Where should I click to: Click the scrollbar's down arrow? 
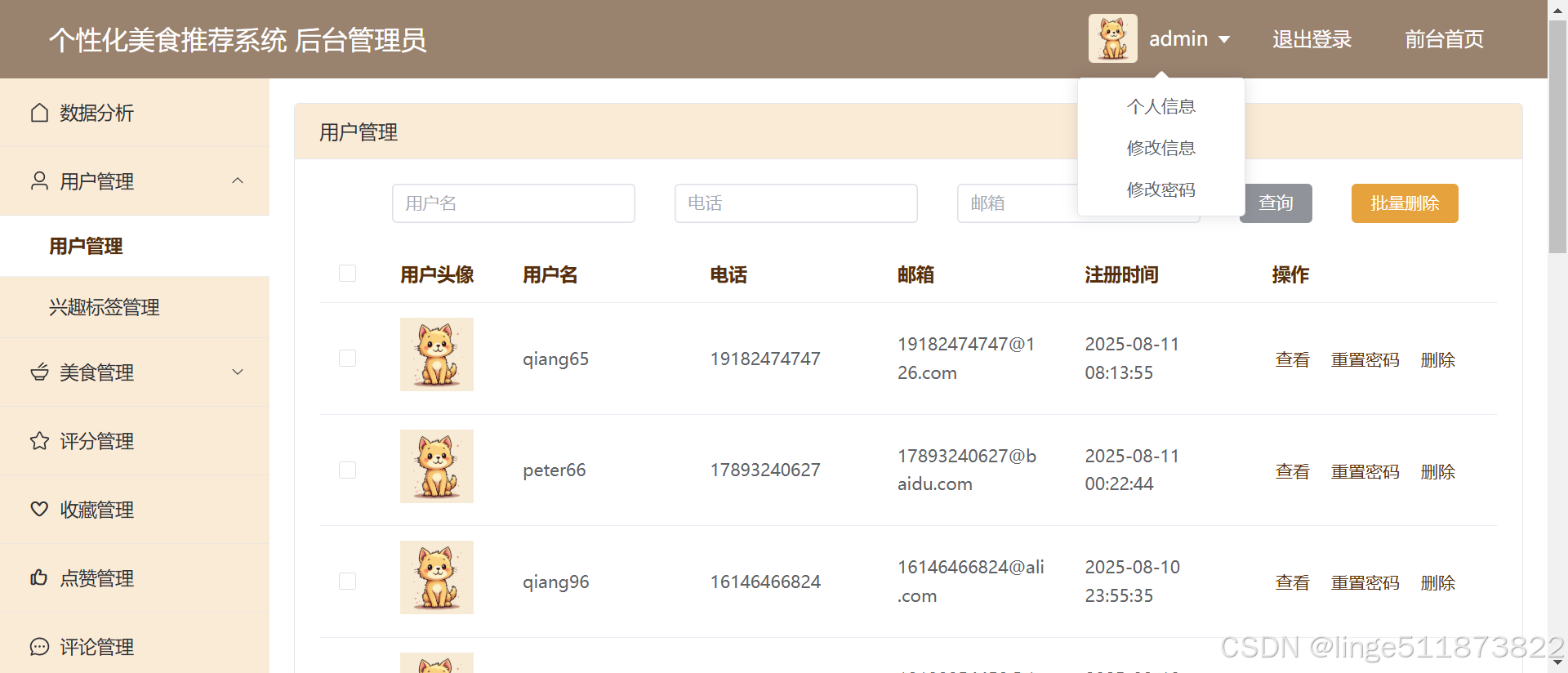1557,664
